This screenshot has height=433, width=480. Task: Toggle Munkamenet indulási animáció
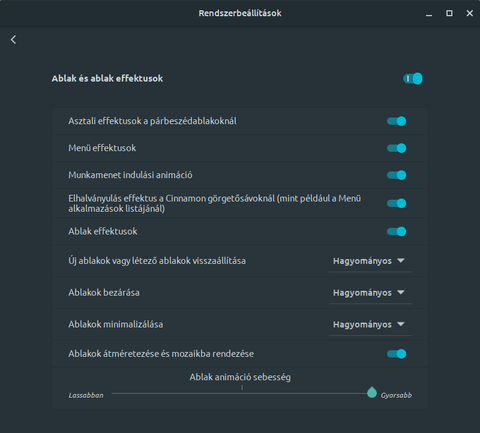click(x=396, y=175)
